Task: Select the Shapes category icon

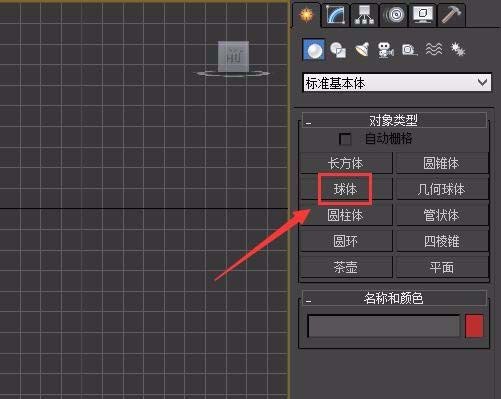Action: point(338,50)
